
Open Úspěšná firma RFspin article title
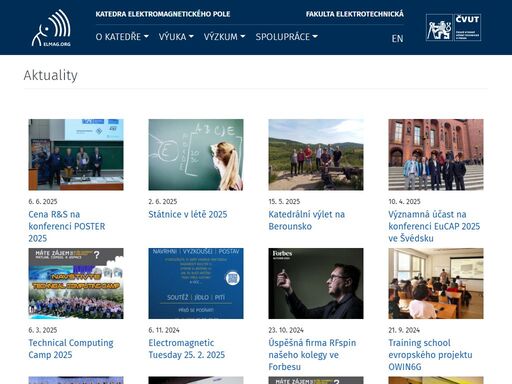(312, 355)
